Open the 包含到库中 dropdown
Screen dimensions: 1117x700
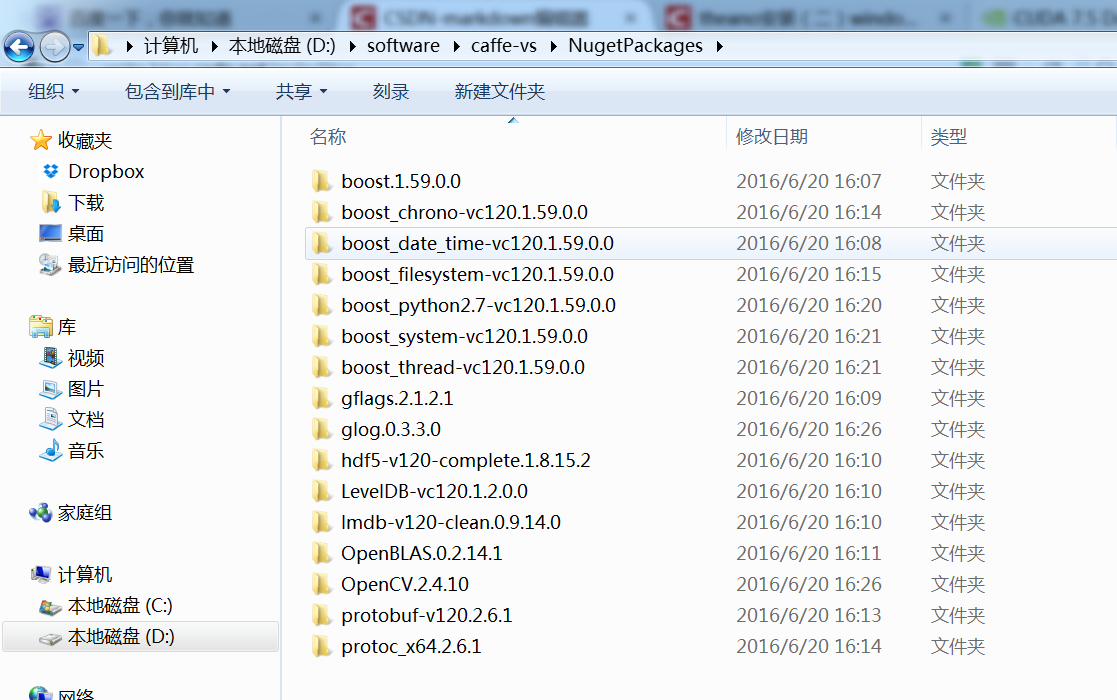(x=177, y=92)
